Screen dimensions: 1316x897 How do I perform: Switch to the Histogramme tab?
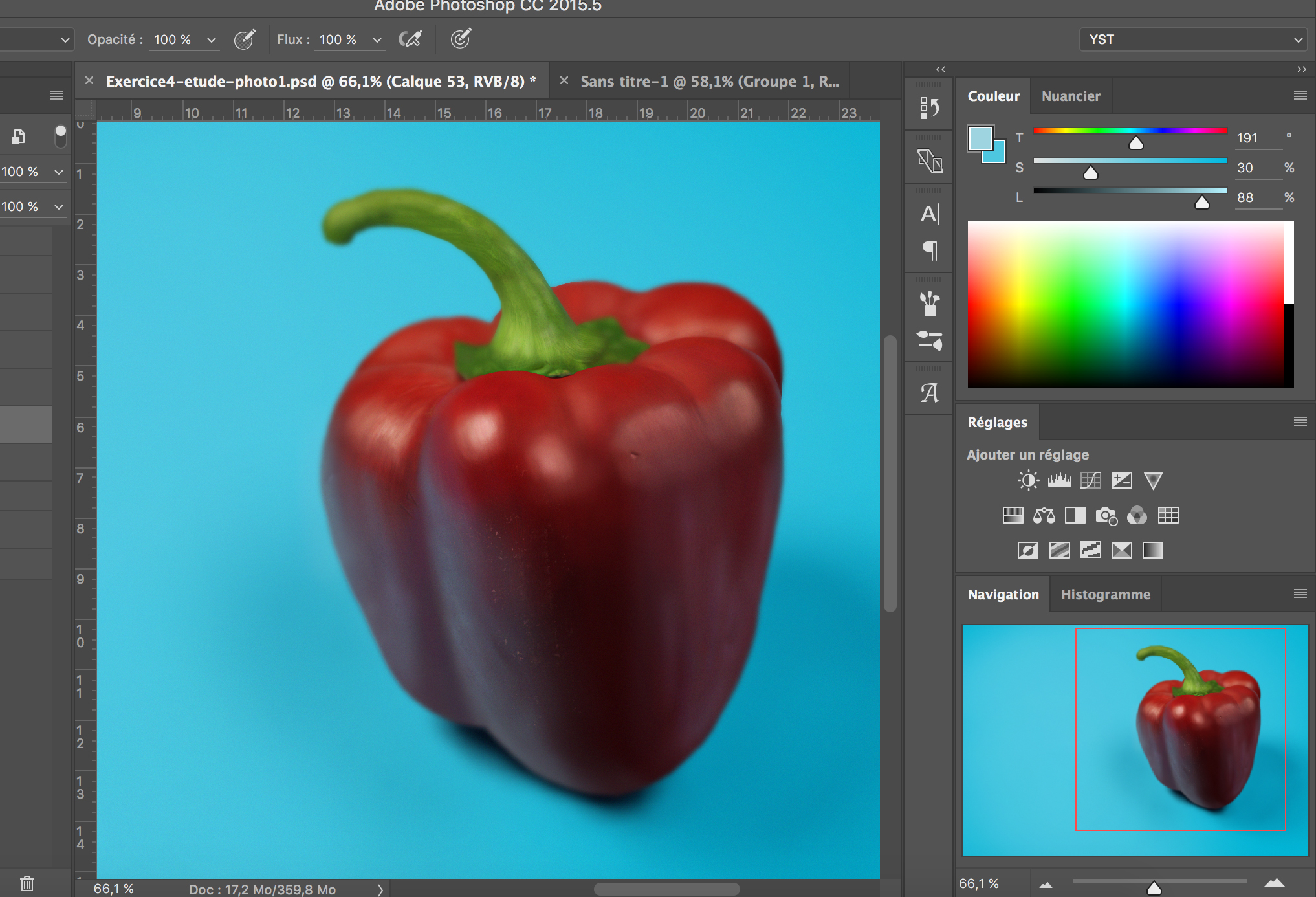click(1105, 595)
